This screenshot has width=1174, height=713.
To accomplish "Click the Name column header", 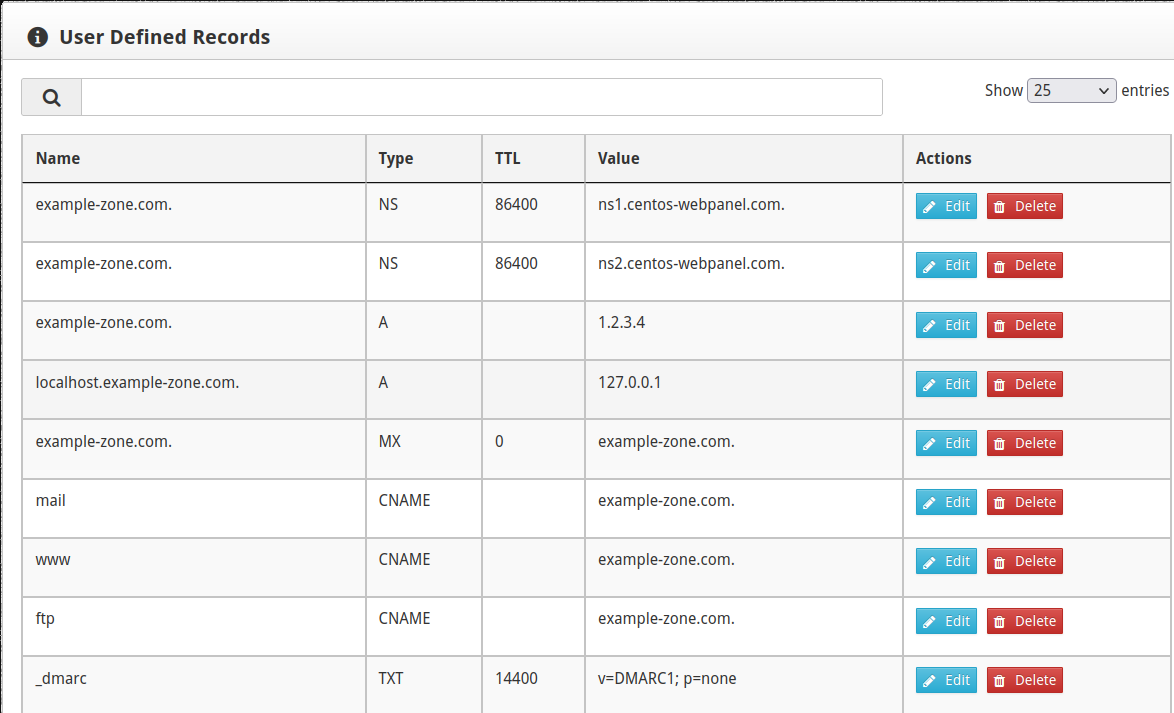I will [x=57, y=158].
